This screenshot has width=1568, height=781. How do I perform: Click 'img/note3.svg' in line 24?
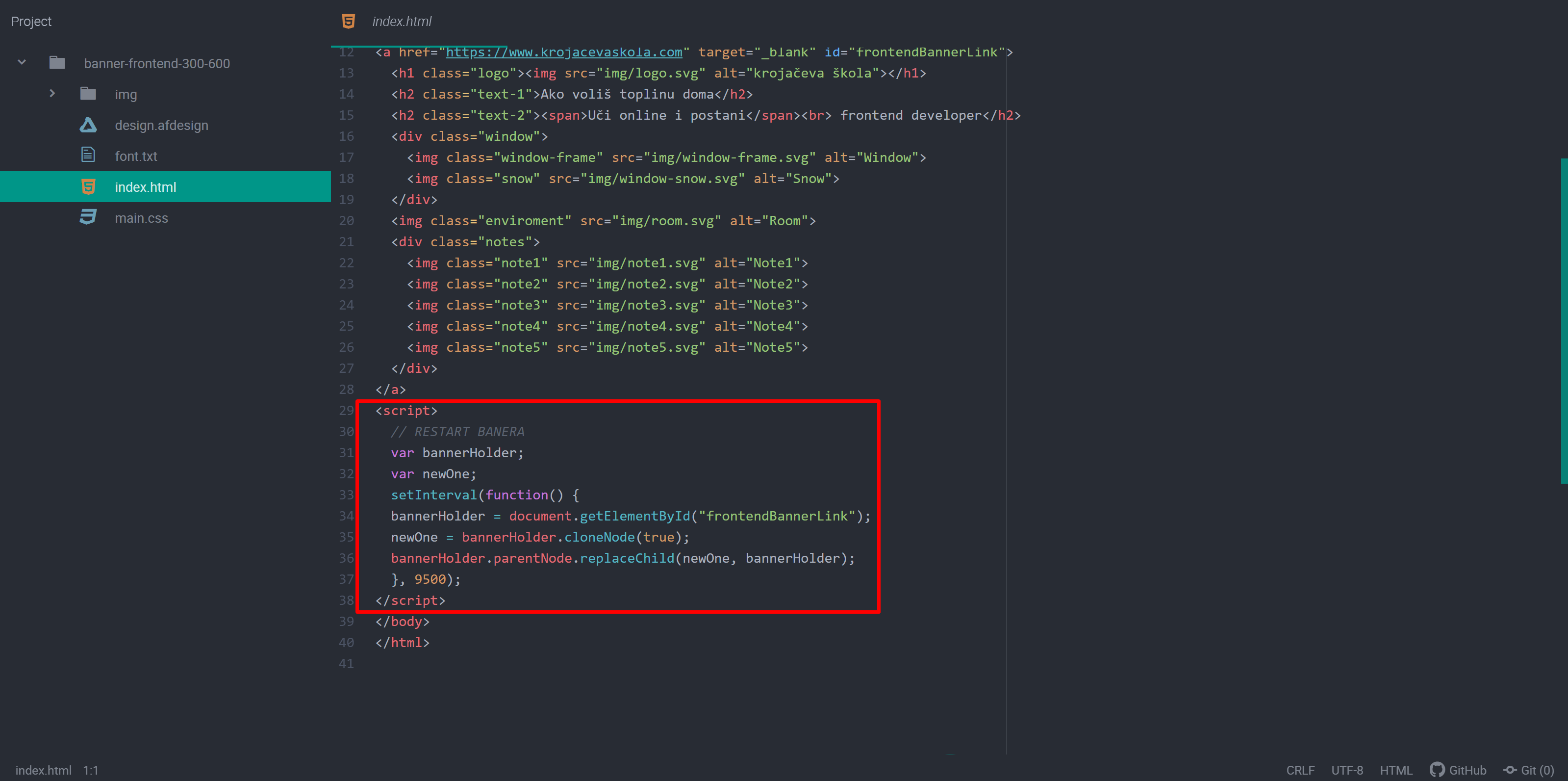[647, 305]
